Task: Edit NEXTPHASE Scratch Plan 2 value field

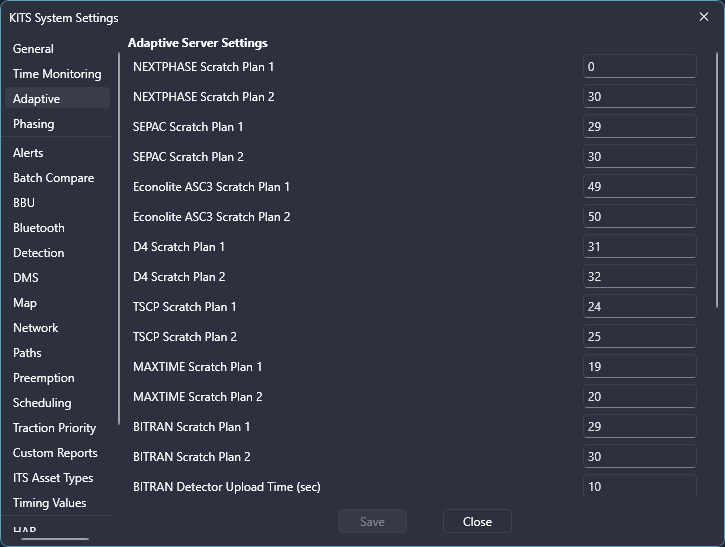Action: tap(639, 96)
